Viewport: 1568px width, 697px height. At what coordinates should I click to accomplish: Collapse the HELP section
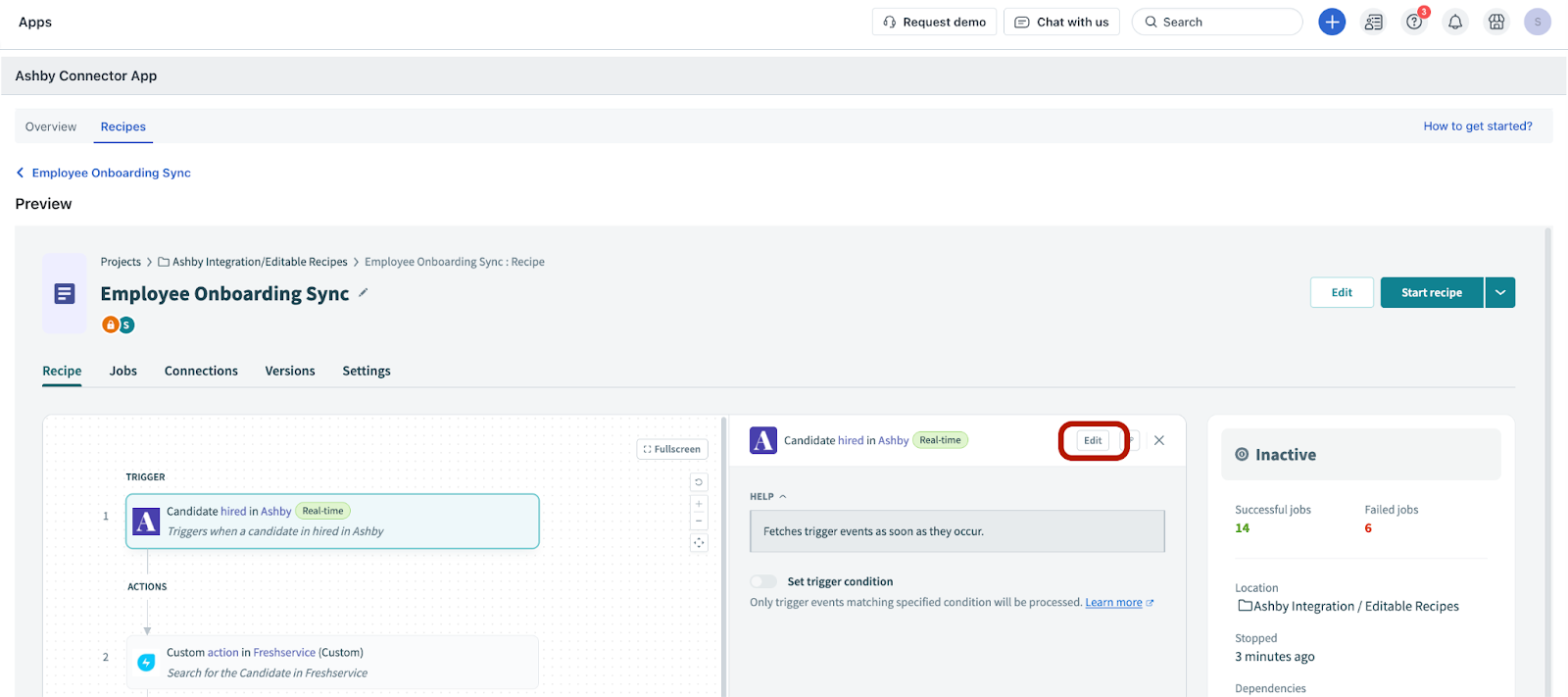[768, 496]
